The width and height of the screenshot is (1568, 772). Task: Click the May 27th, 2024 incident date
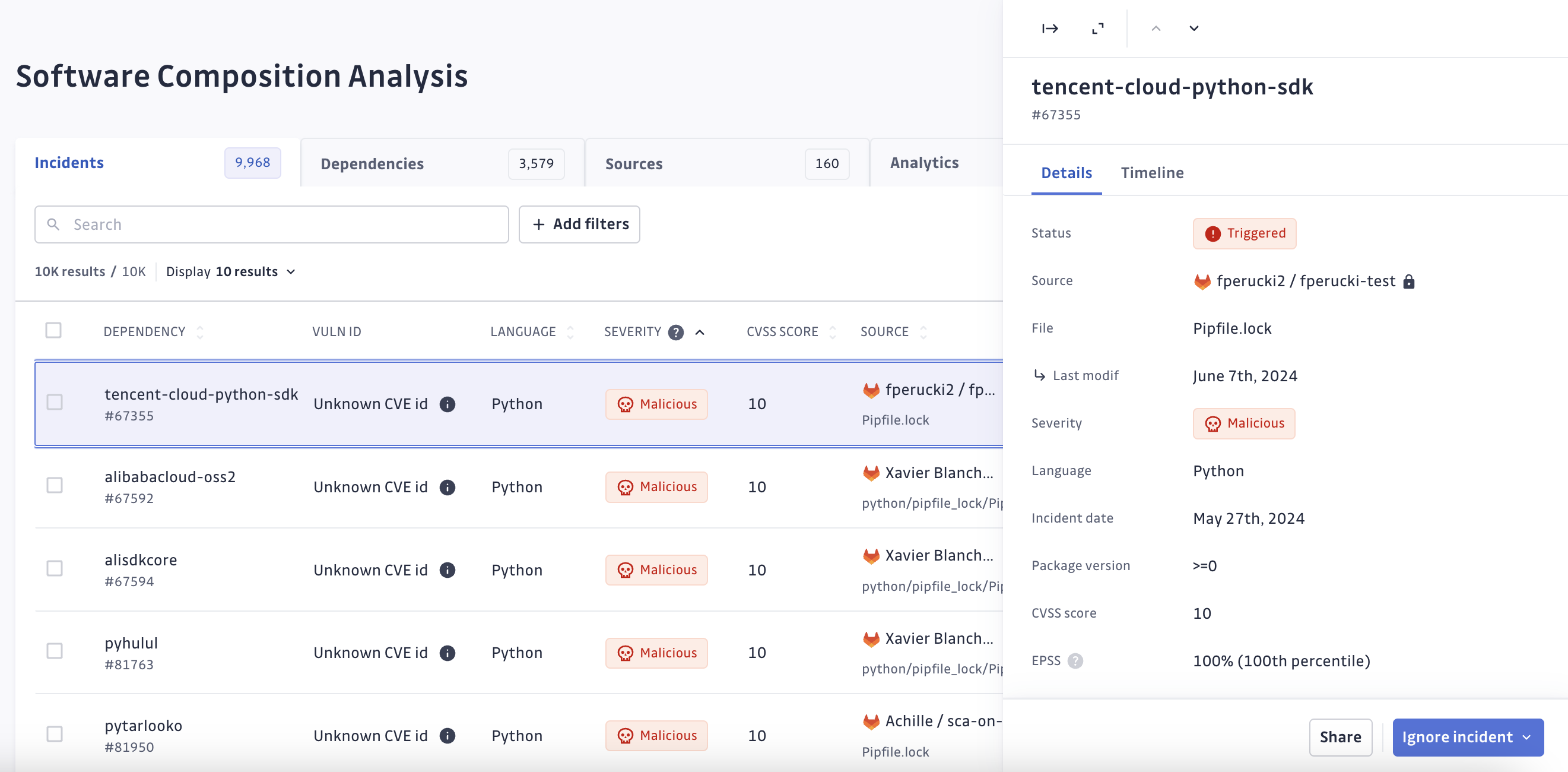(1249, 519)
